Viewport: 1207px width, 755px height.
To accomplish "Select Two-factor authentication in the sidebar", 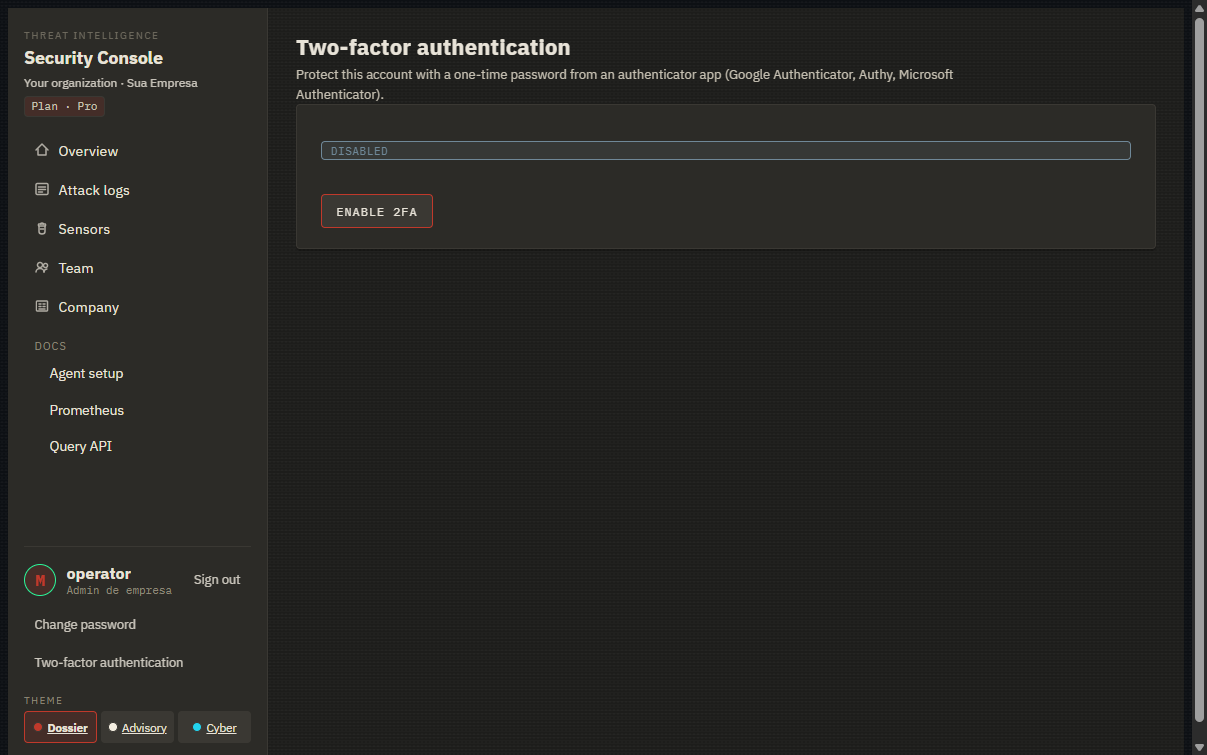I will point(109,662).
